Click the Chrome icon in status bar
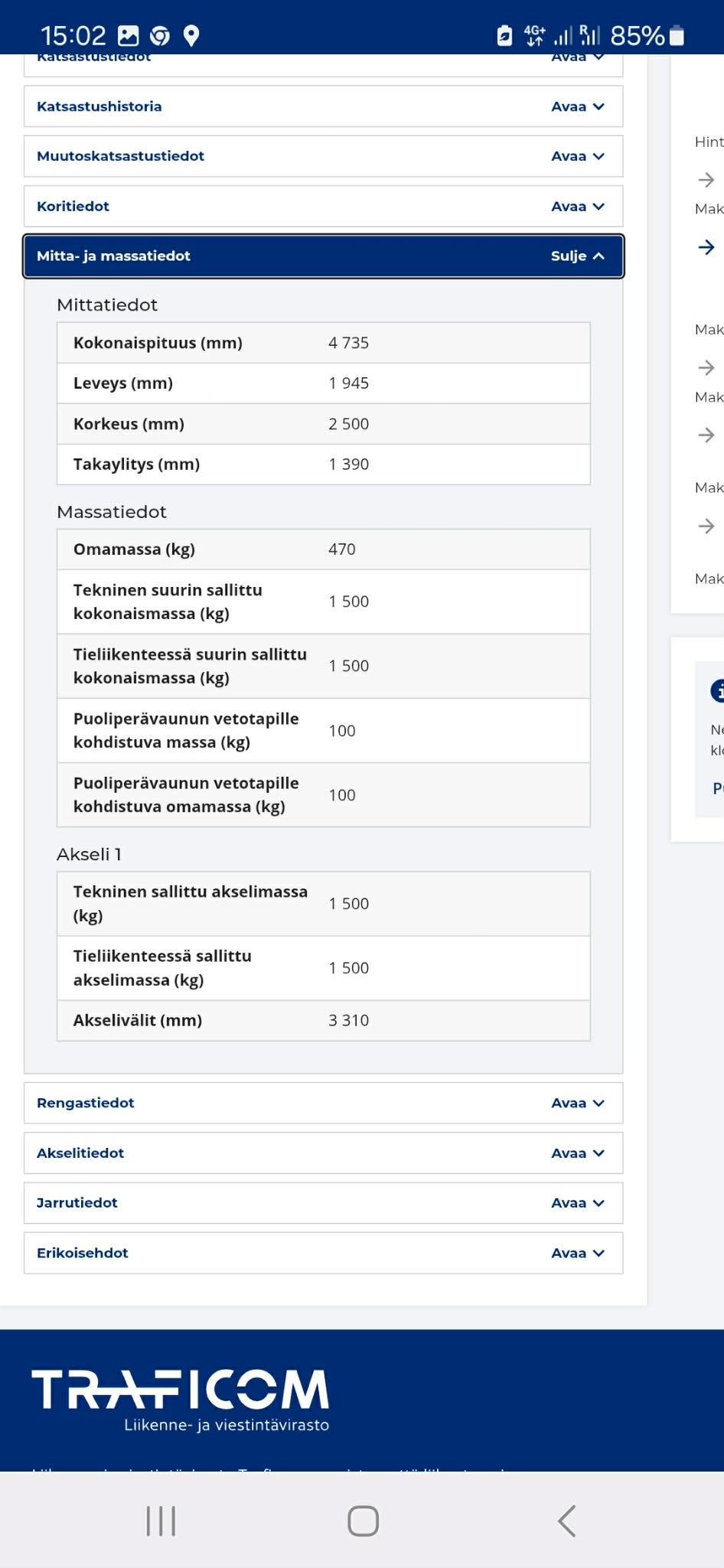724x1568 pixels. [x=160, y=35]
